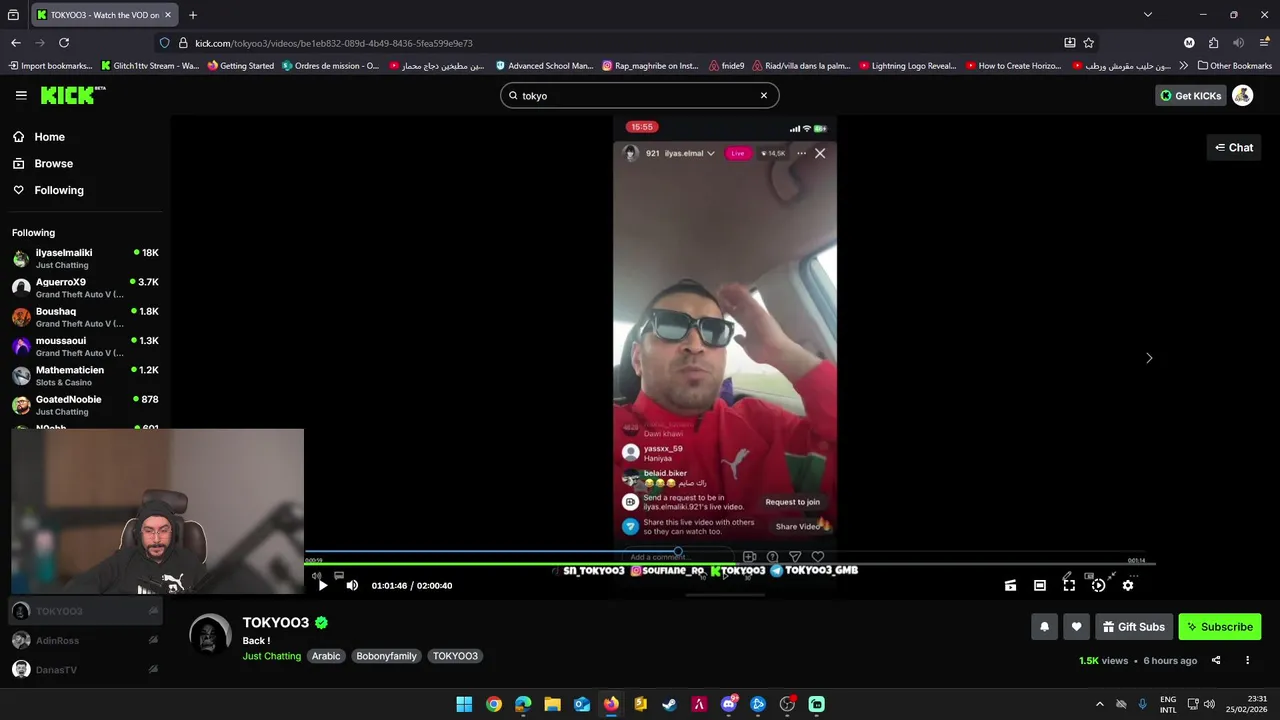Image resolution: width=1280 pixels, height=720 pixels.
Task: Open the hamburger sidebar menu
Action: [x=21, y=95]
